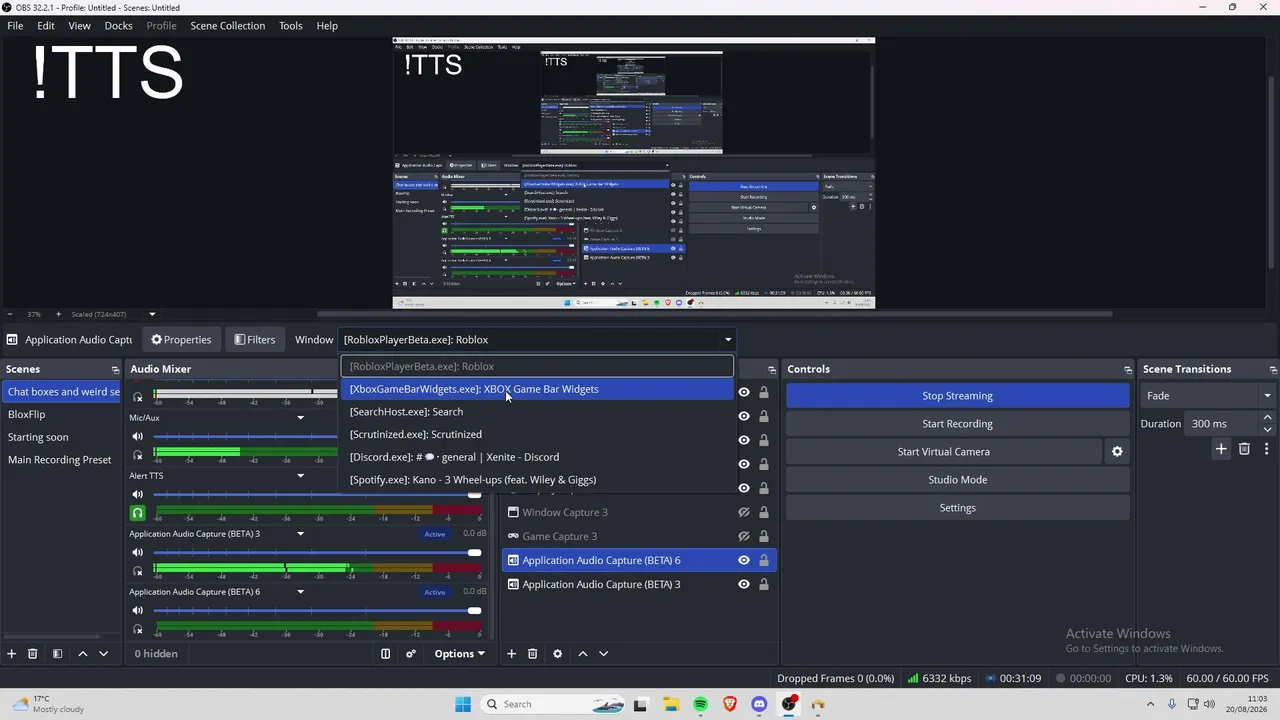The image size is (1280, 720).
Task: Move the selected source up
Action: [x=583, y=654]
